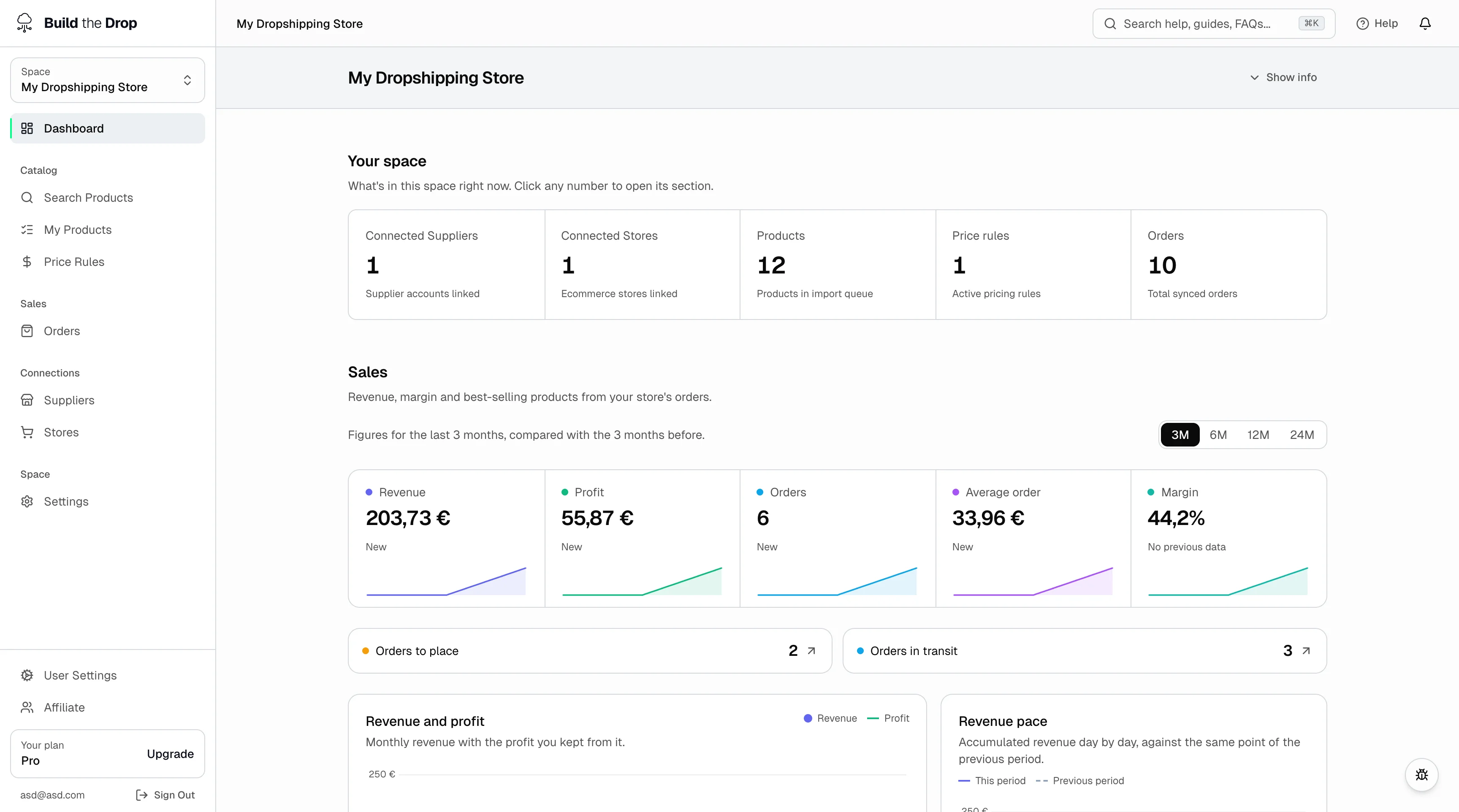Click the Help question-mark icon
The width and height of the screenshot is (1459, 812).
tap(1362, 23)
